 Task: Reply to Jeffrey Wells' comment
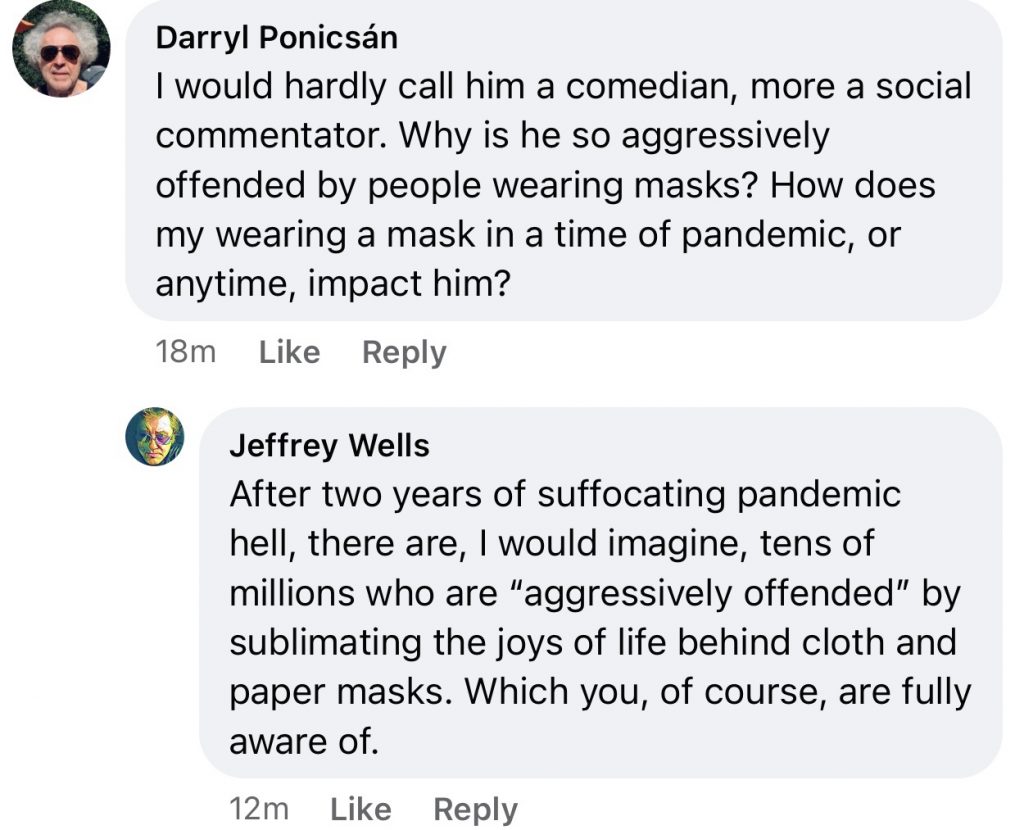point(475,809)
